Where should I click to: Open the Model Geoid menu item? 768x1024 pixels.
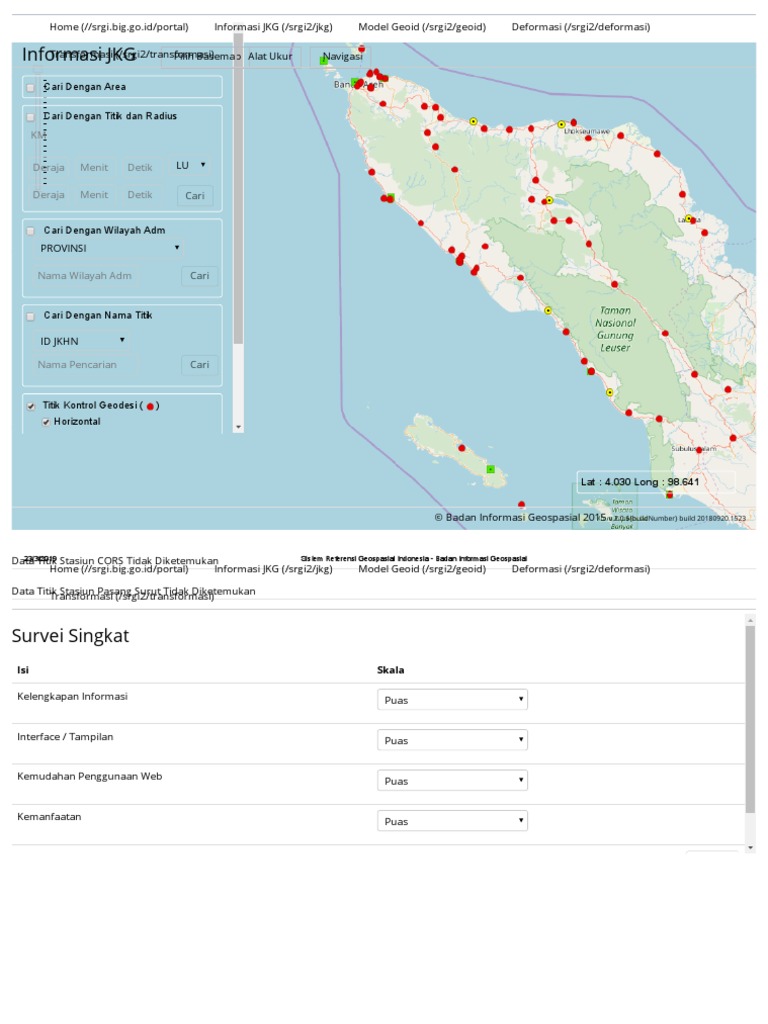pyautogui.click(x=421, y=27)
